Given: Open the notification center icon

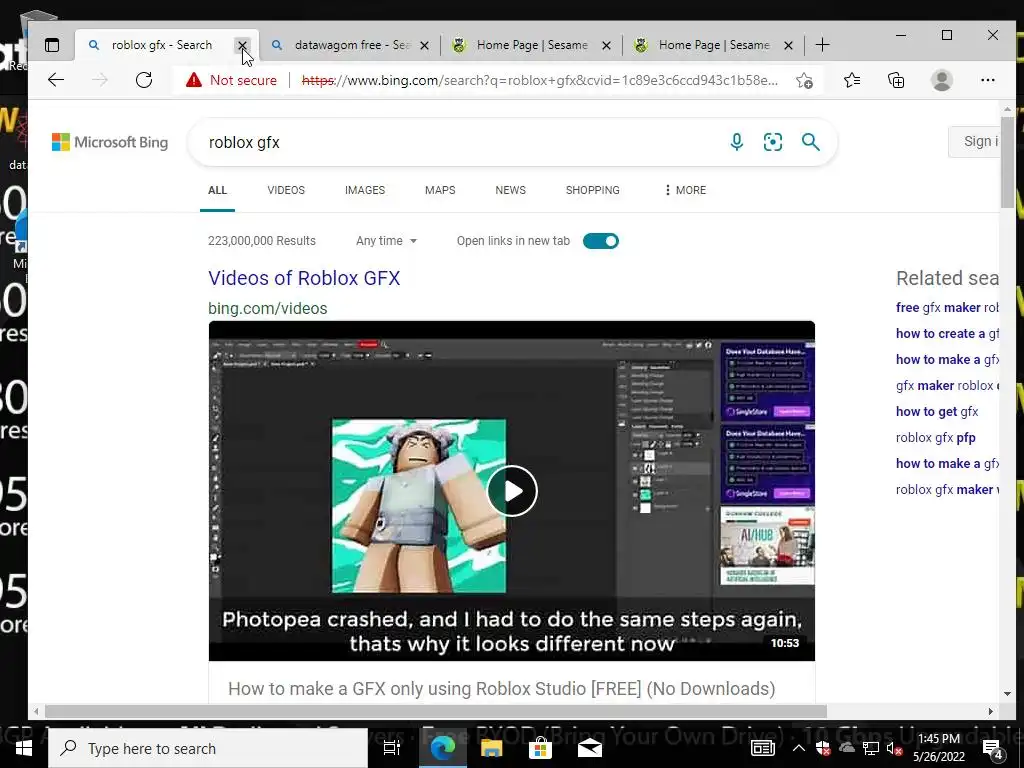Looking at the screenshot, I should click(993, 749).
